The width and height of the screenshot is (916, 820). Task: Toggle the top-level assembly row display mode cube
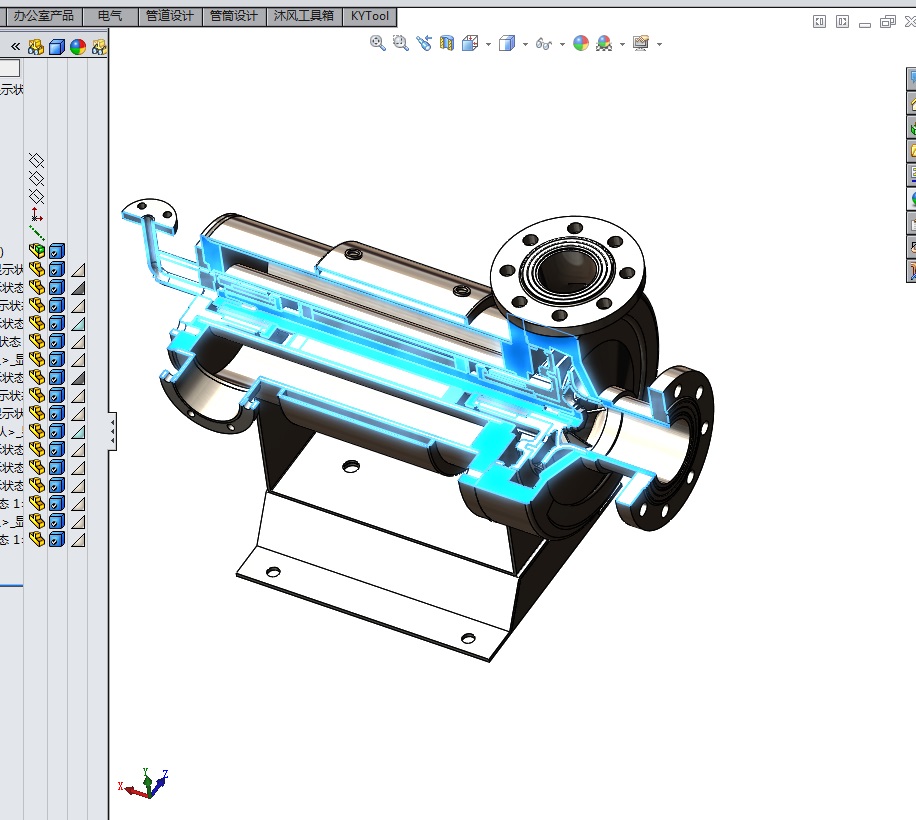[57, 251]
